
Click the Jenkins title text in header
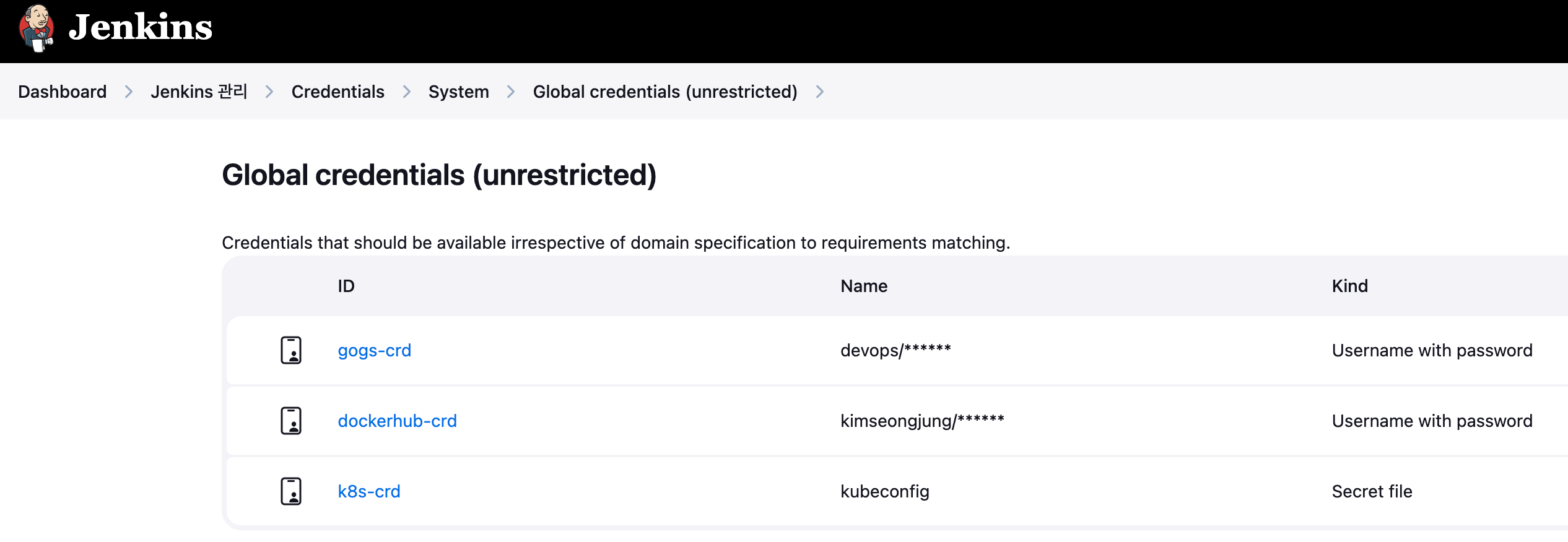click(141, 27)
